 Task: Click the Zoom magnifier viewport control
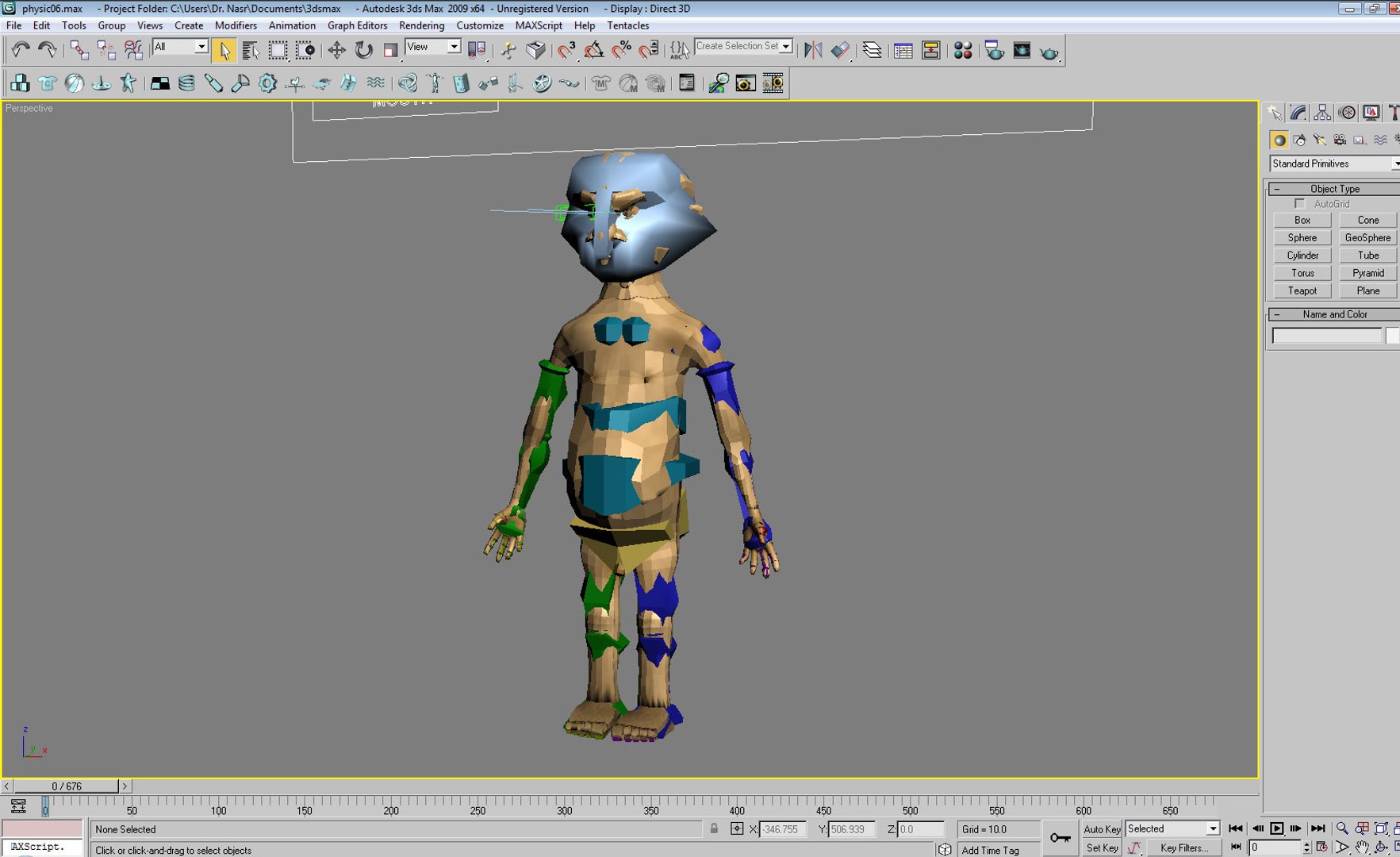[1342, 828]
